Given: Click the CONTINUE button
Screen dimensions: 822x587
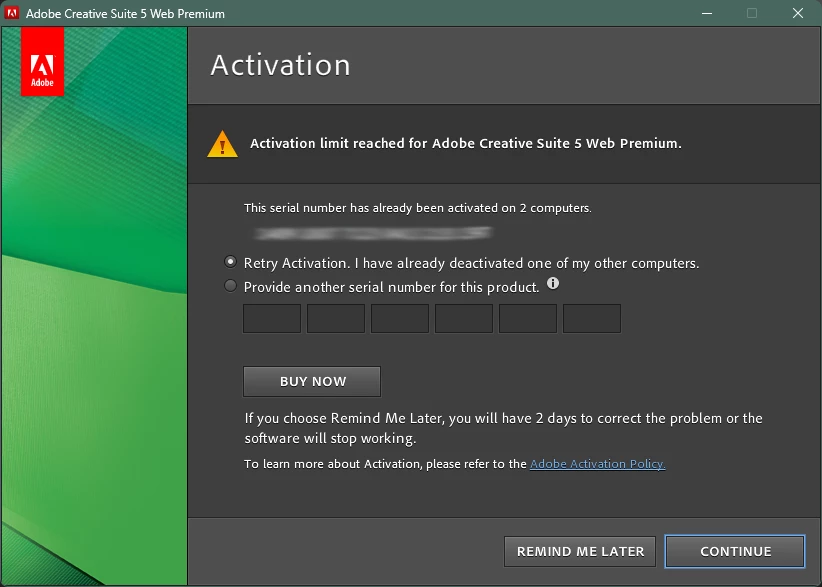Looking at the screenshot, I should tap(735, 551).
